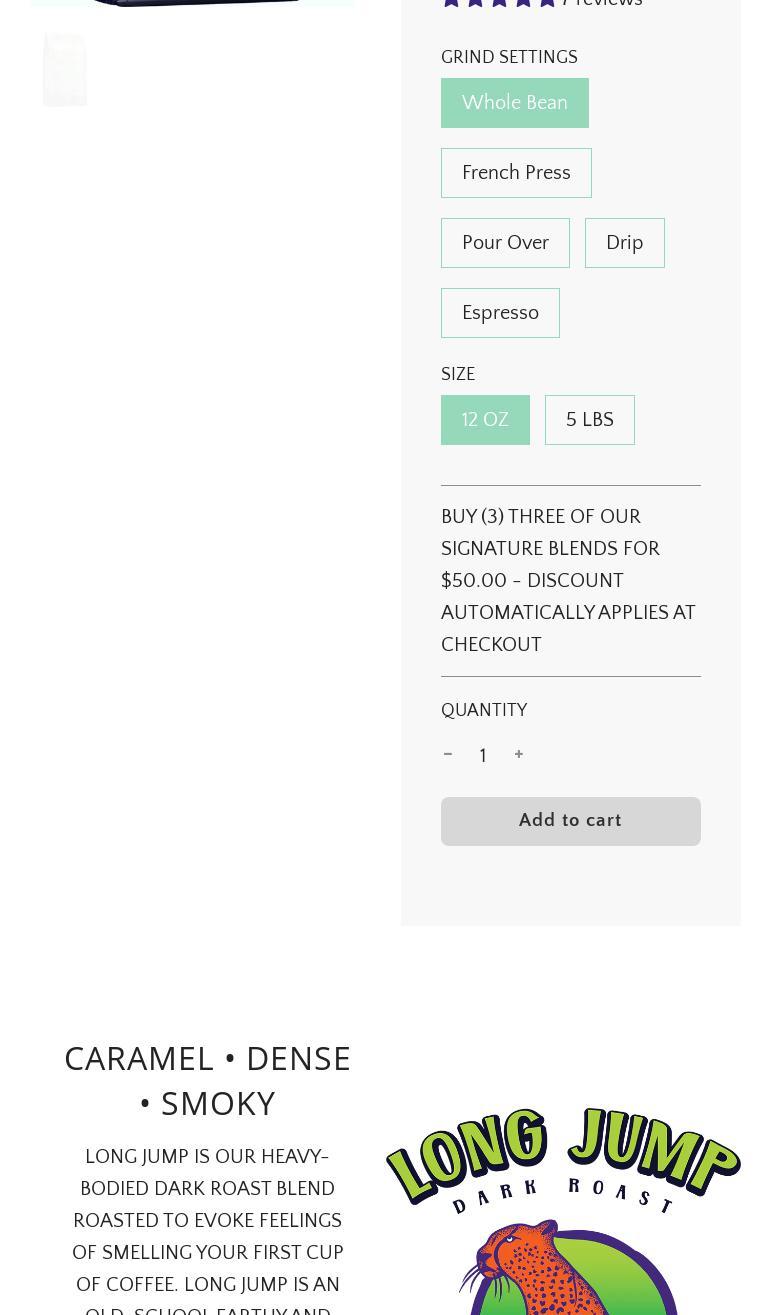771x1315 pixels.
Task: Select the white coffee bag thumbnail
Action: click(x=65, y=70)
